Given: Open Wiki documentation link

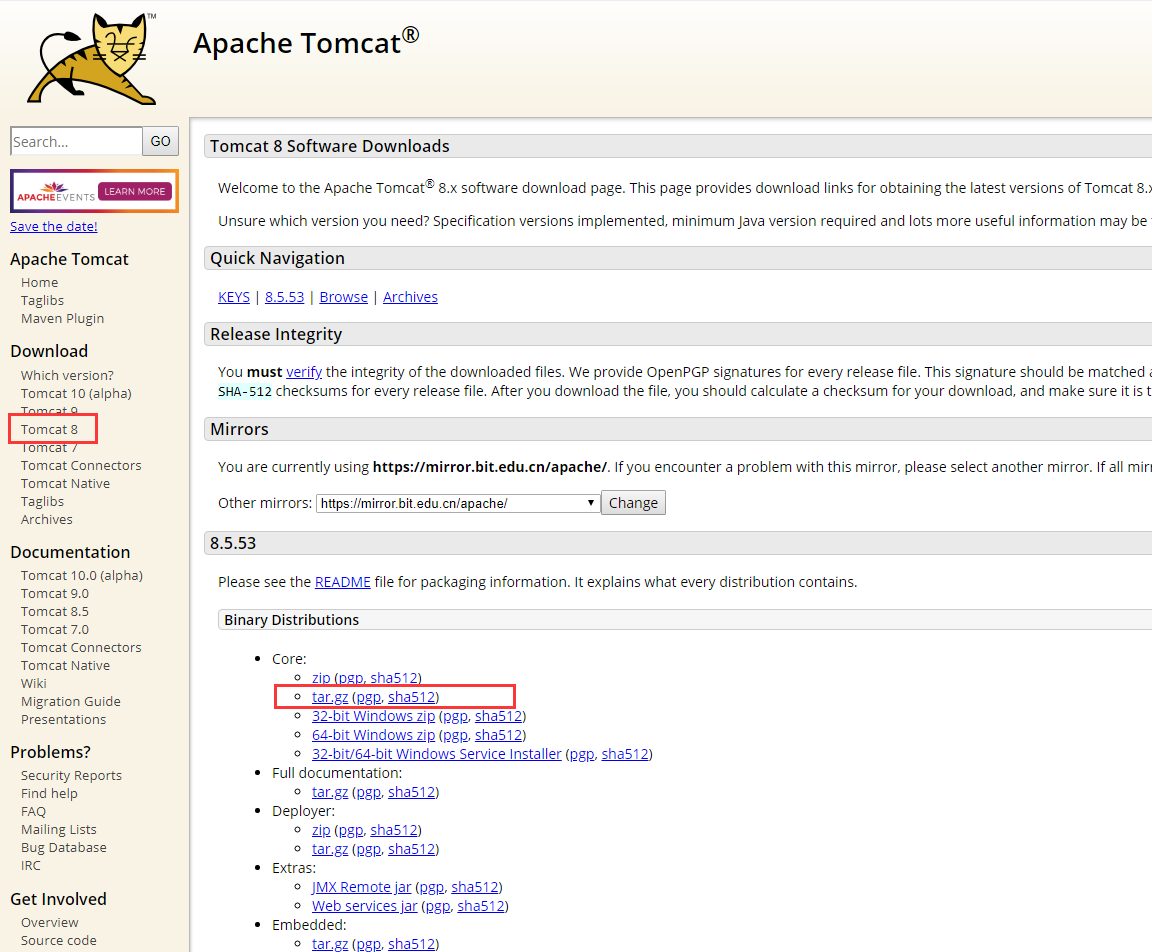Looking at the screenshot, I should coord(34,683).
